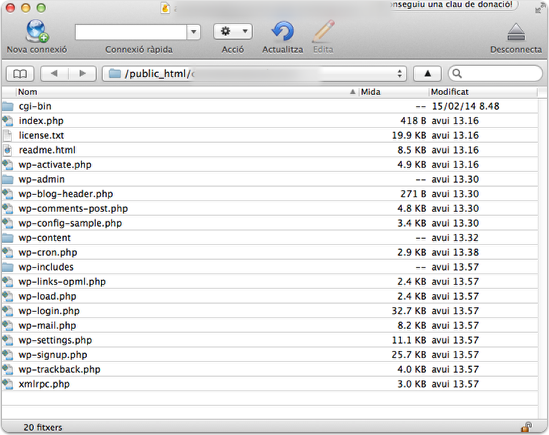The image size is (549, 435).
Task: Open the Connexió ràpida dropdown arrow
Action: (x=193, y=32)
